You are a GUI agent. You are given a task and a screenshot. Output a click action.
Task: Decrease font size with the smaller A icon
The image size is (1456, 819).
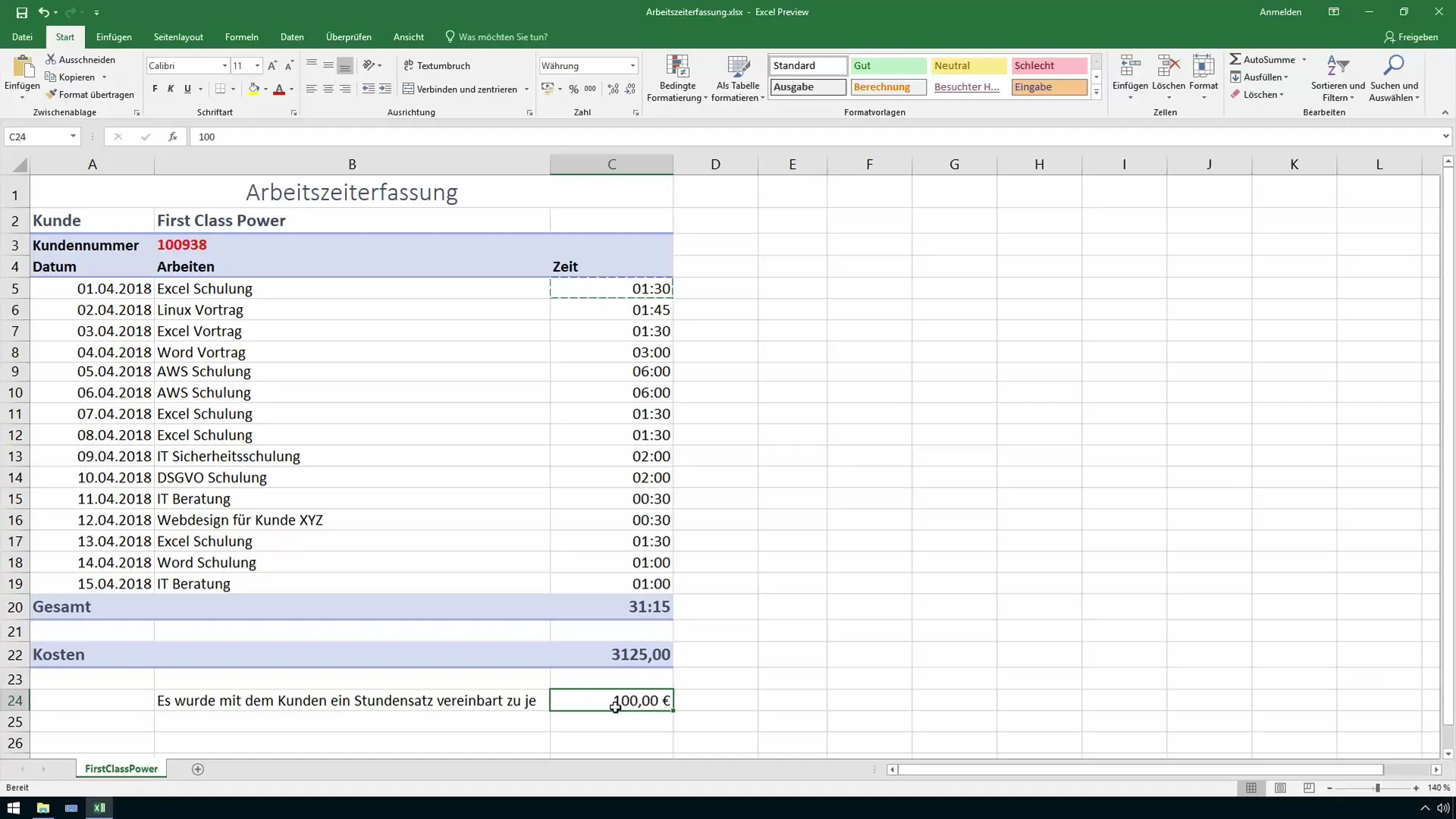tap(289, 66)
